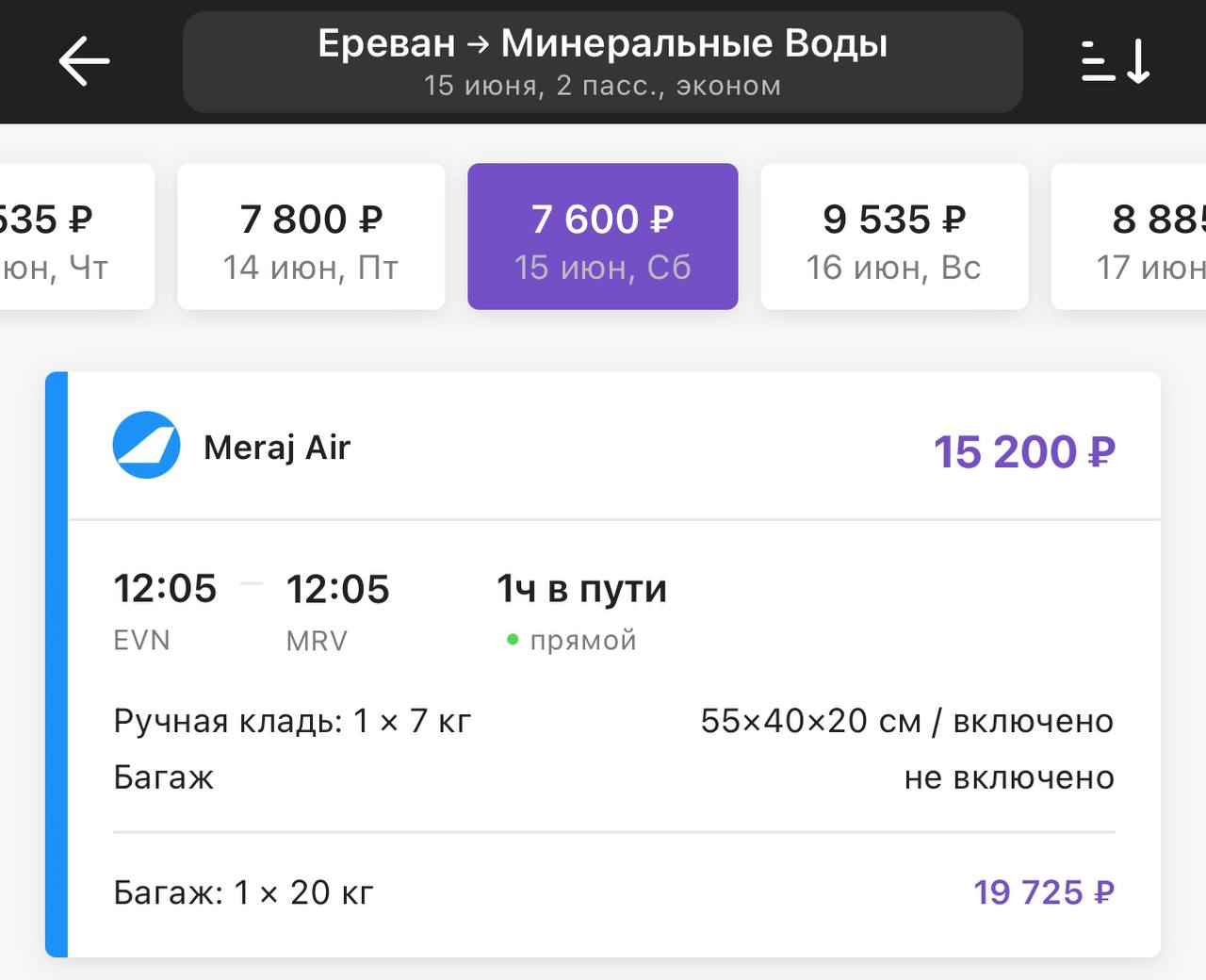Image resolution: width=1206 pixels, height=980 pixels.
Task: Click the green прямой direct flight indicator
Action: point(571,641)
